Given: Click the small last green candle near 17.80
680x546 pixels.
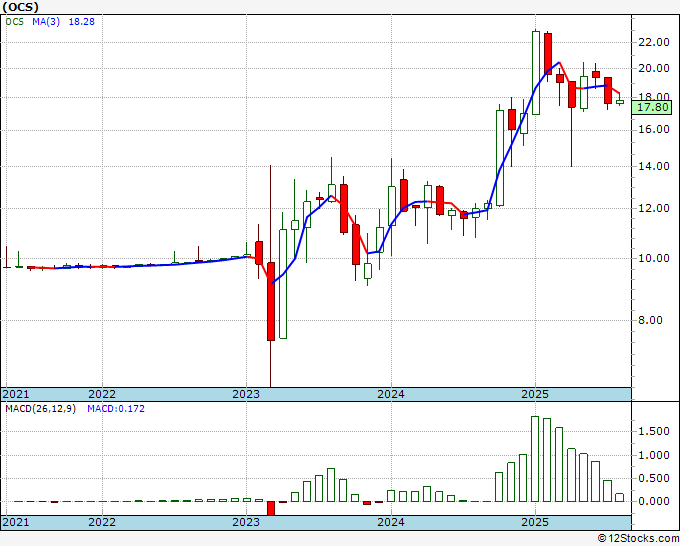Looking at the screenshot, I should click(620, 102).
